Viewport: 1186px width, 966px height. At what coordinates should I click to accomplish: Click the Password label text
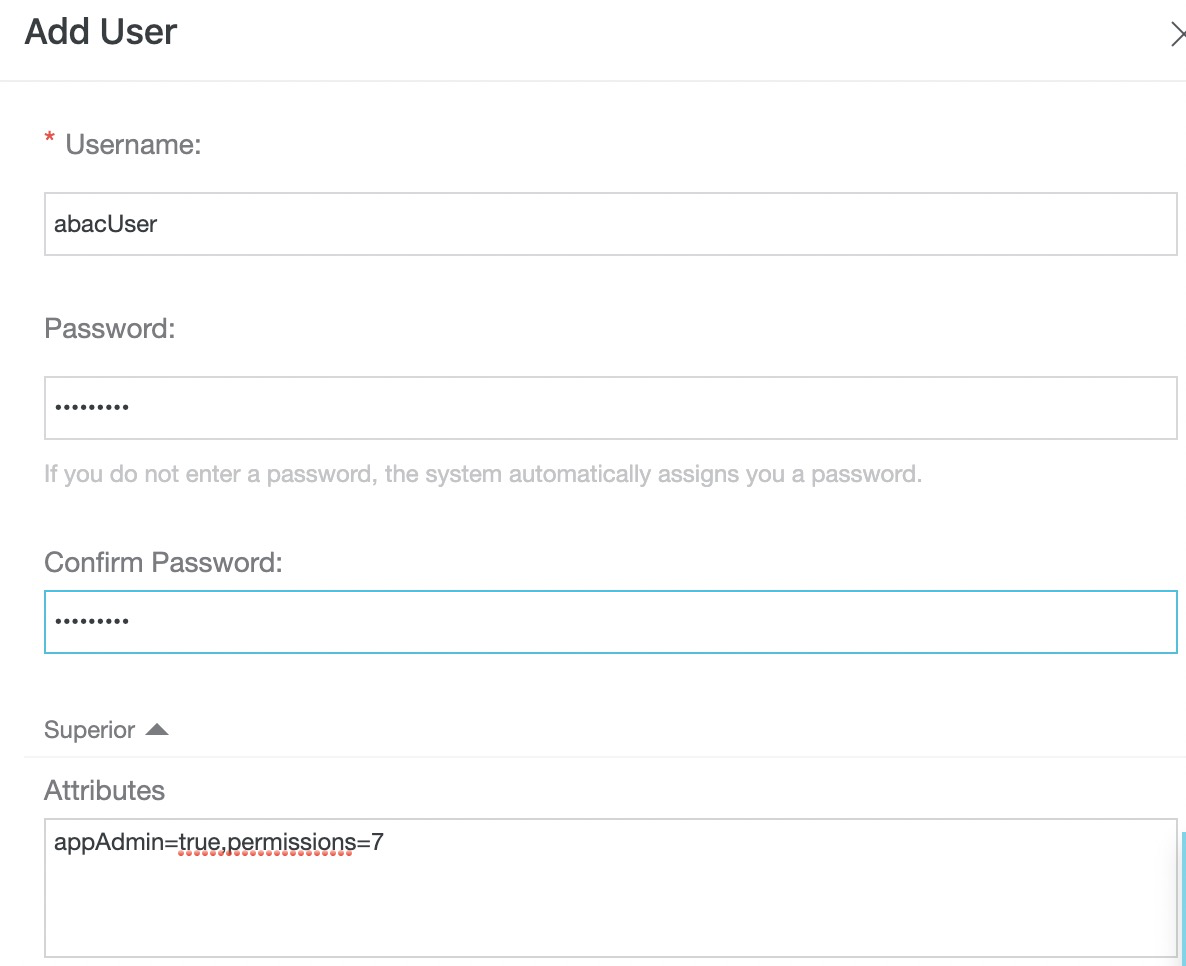110,328
